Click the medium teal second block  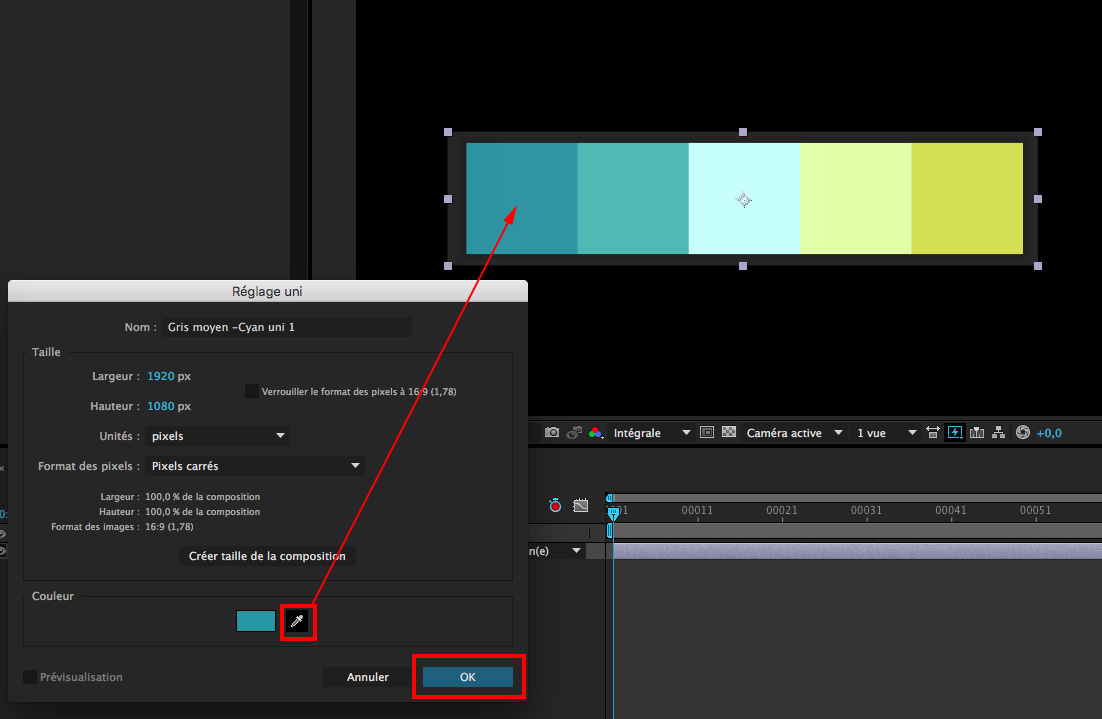(633, 198)
